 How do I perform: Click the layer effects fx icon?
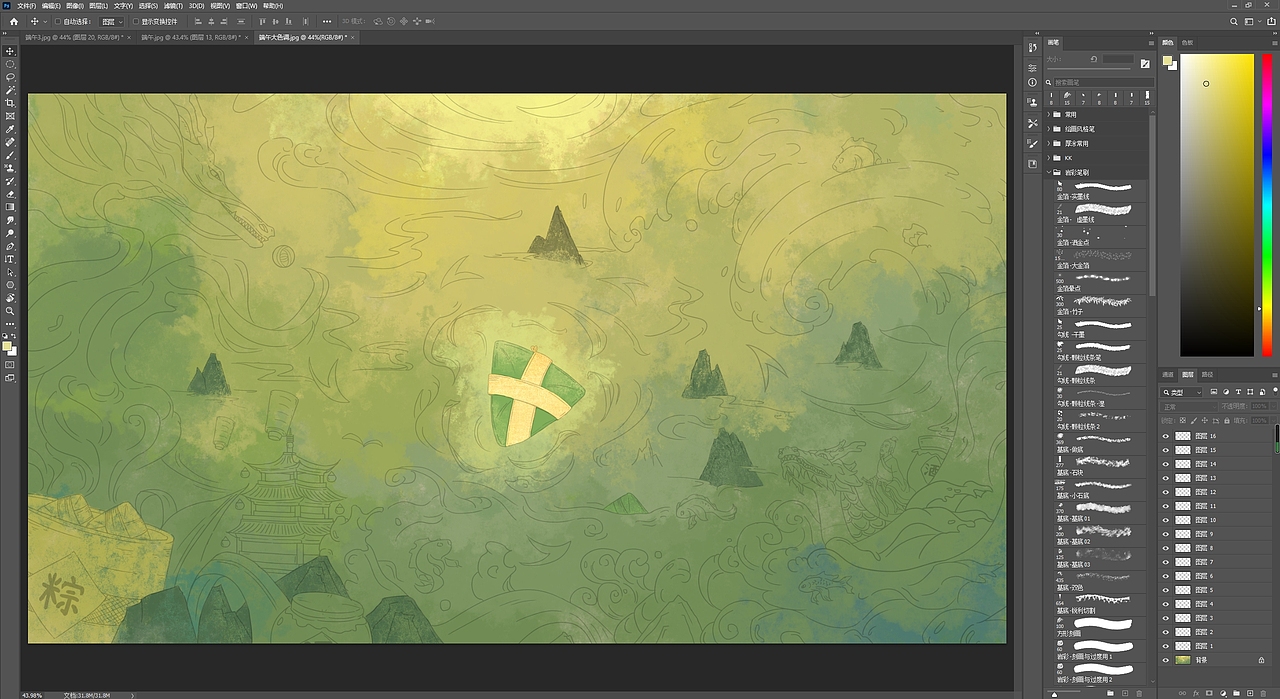point(1194,692)
